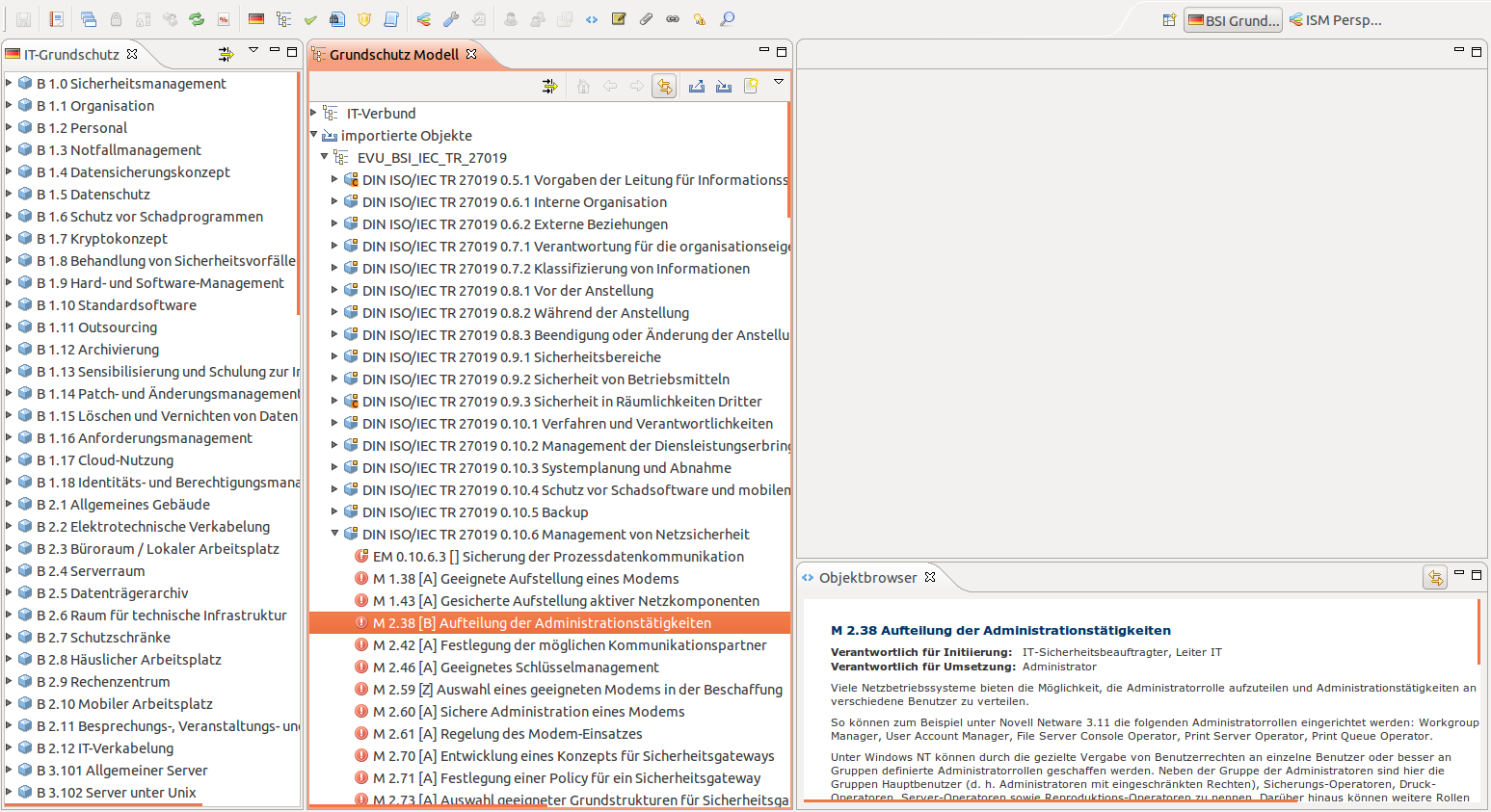
Task: Close the Objektbrowser tab
Action: [x=930, y=577]
